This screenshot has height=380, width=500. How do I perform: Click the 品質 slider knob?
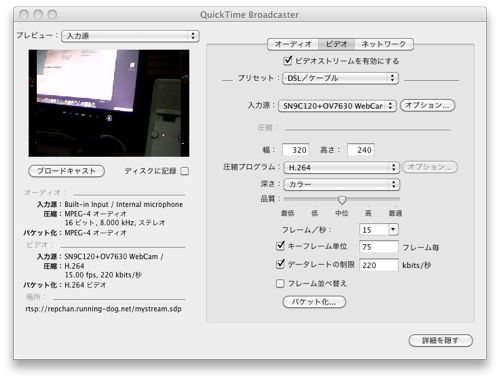[x=342, y=200]
